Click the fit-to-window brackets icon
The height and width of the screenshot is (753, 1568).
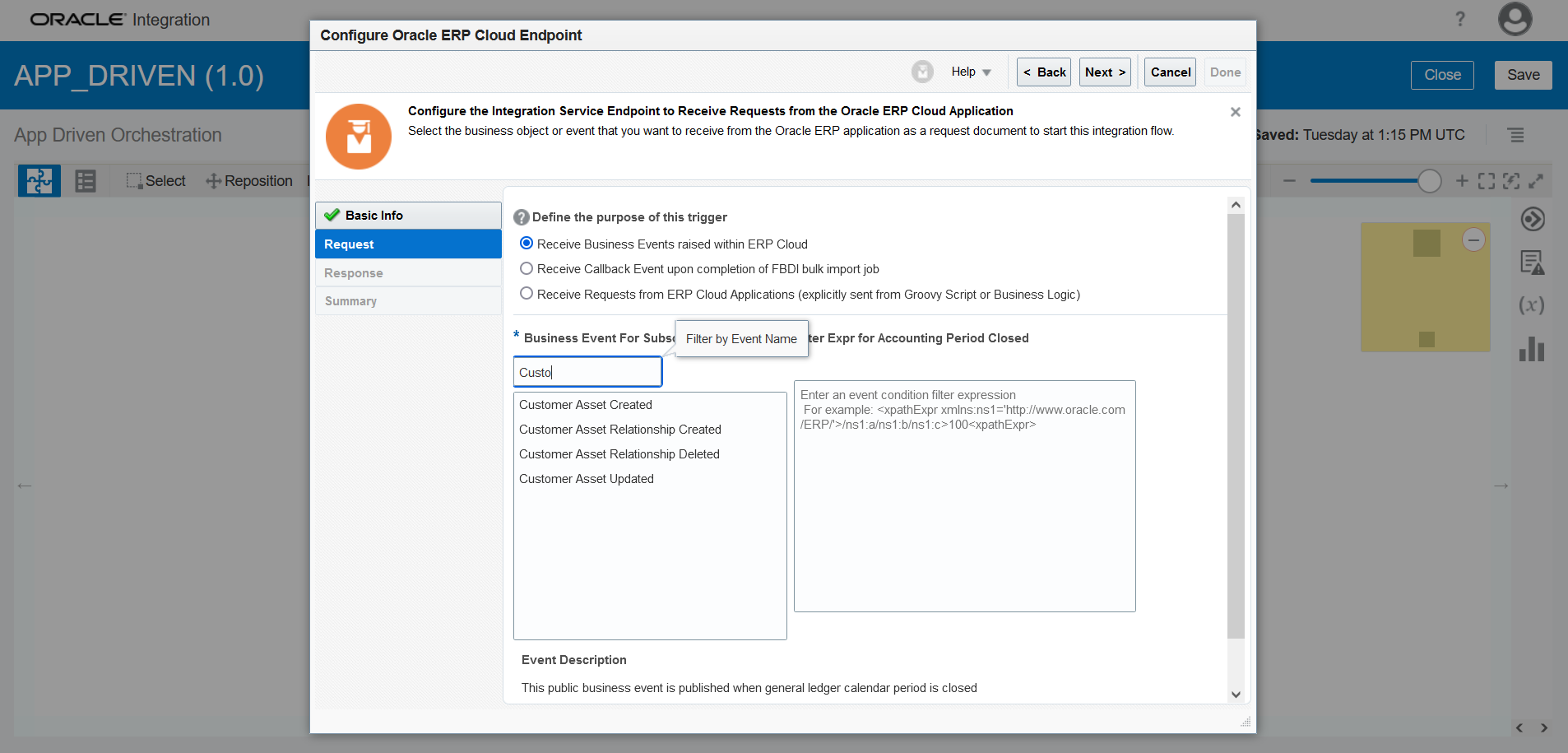pos(1486,180)
